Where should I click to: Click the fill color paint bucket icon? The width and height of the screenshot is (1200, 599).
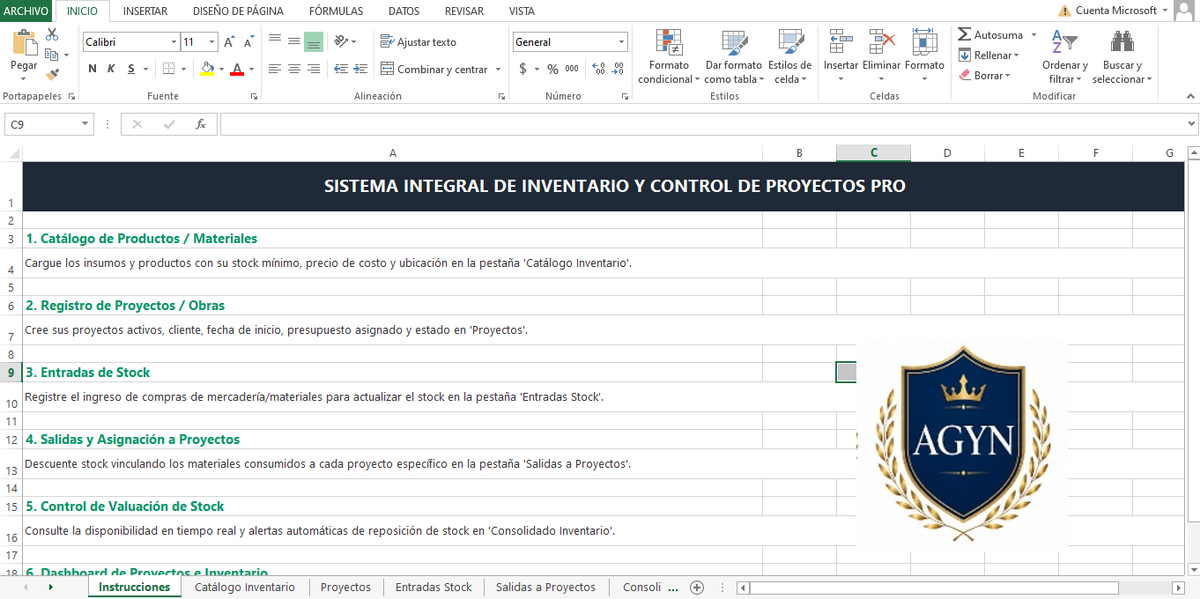207,69
